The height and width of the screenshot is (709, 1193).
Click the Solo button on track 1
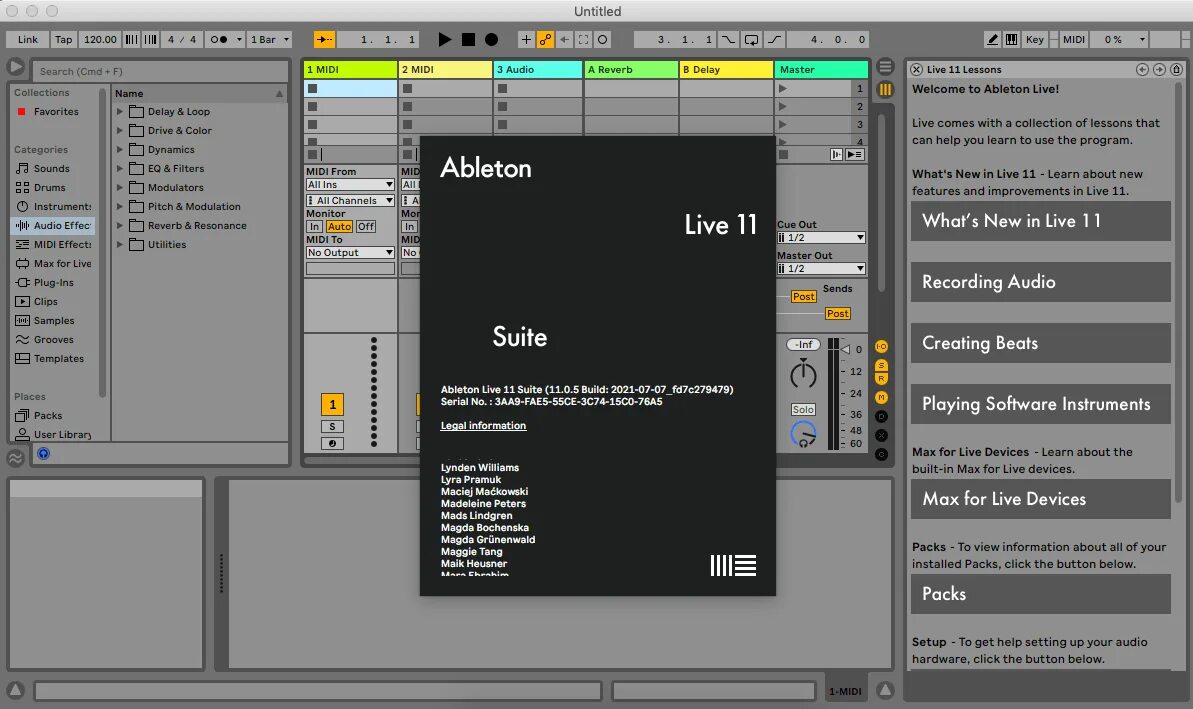pyautogui.click(x=332, y=427)
